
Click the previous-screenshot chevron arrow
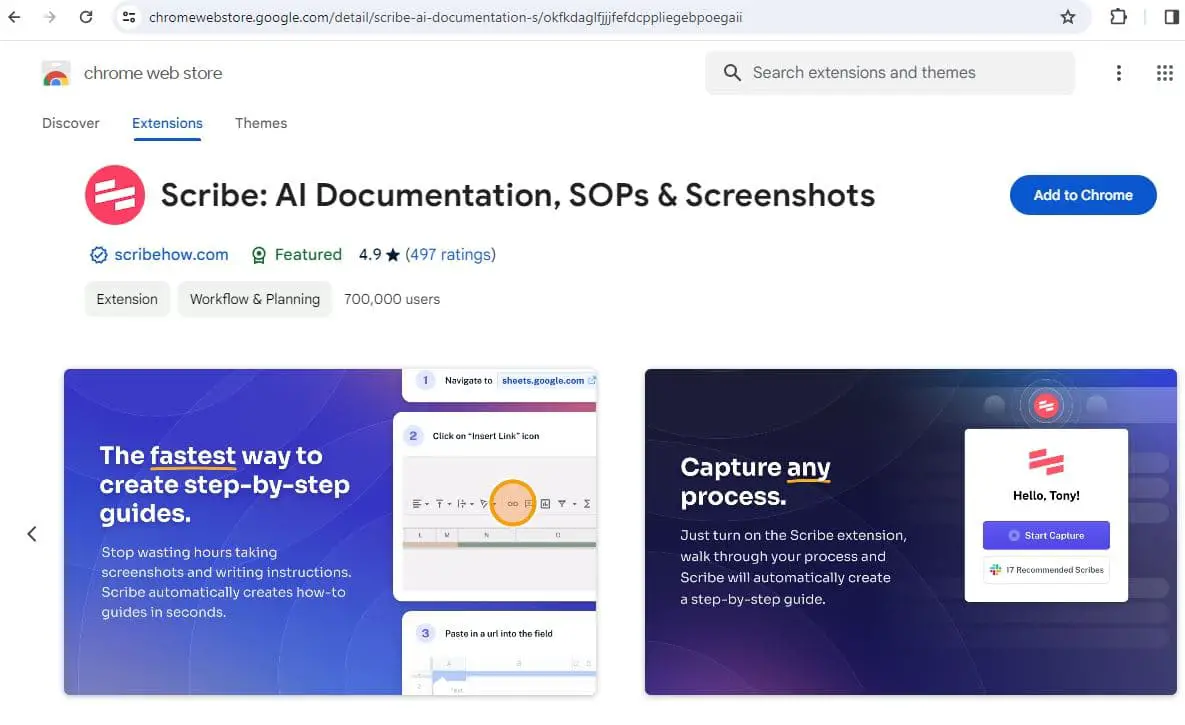[x=31, y=533]
